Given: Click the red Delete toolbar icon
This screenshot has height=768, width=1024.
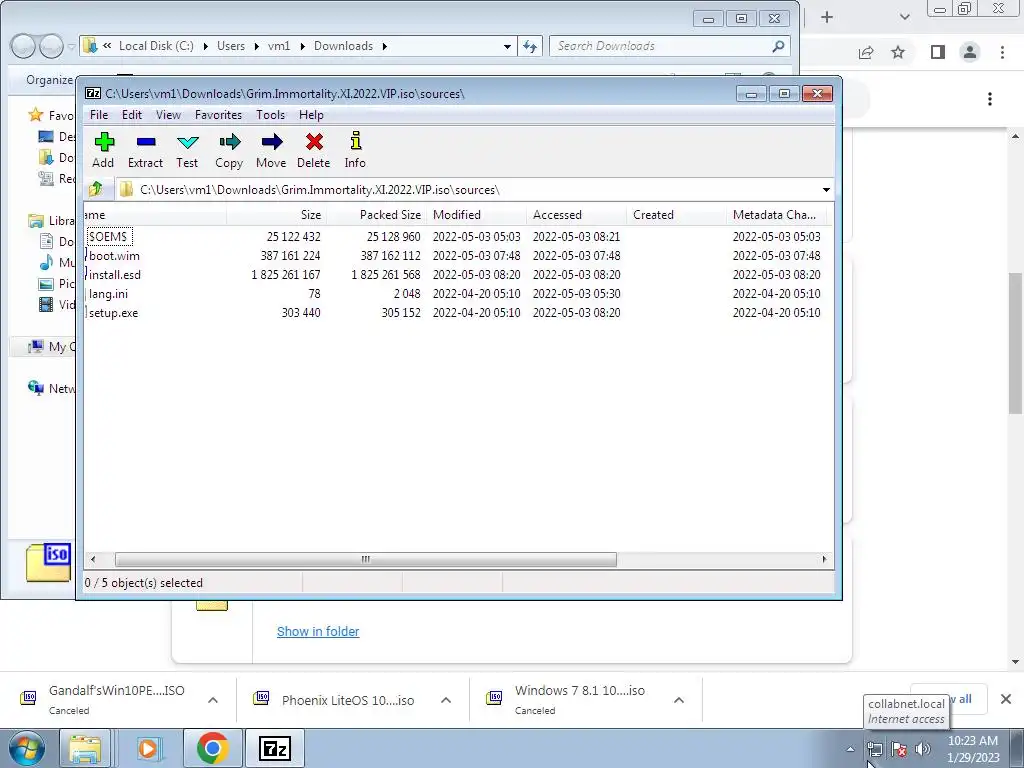Looking at the screenshot, I should (x=313, y=150).
